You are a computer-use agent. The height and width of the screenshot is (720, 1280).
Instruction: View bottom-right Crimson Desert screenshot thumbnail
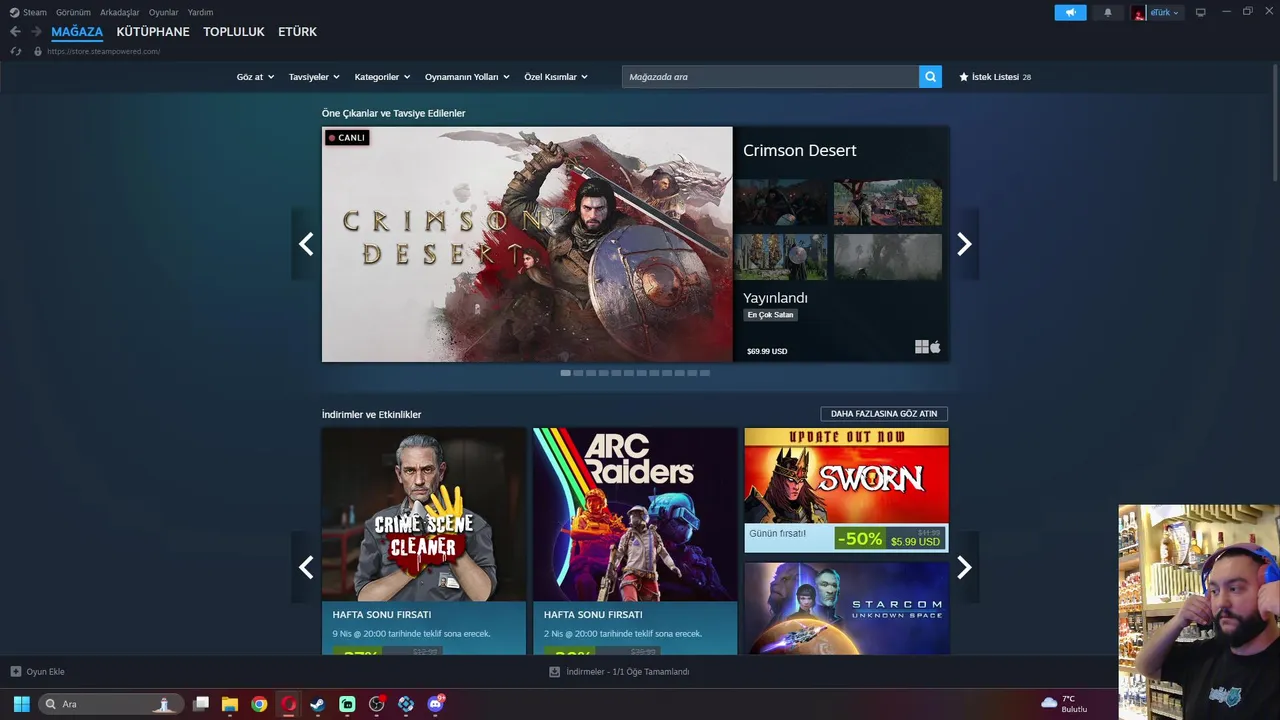888,257
